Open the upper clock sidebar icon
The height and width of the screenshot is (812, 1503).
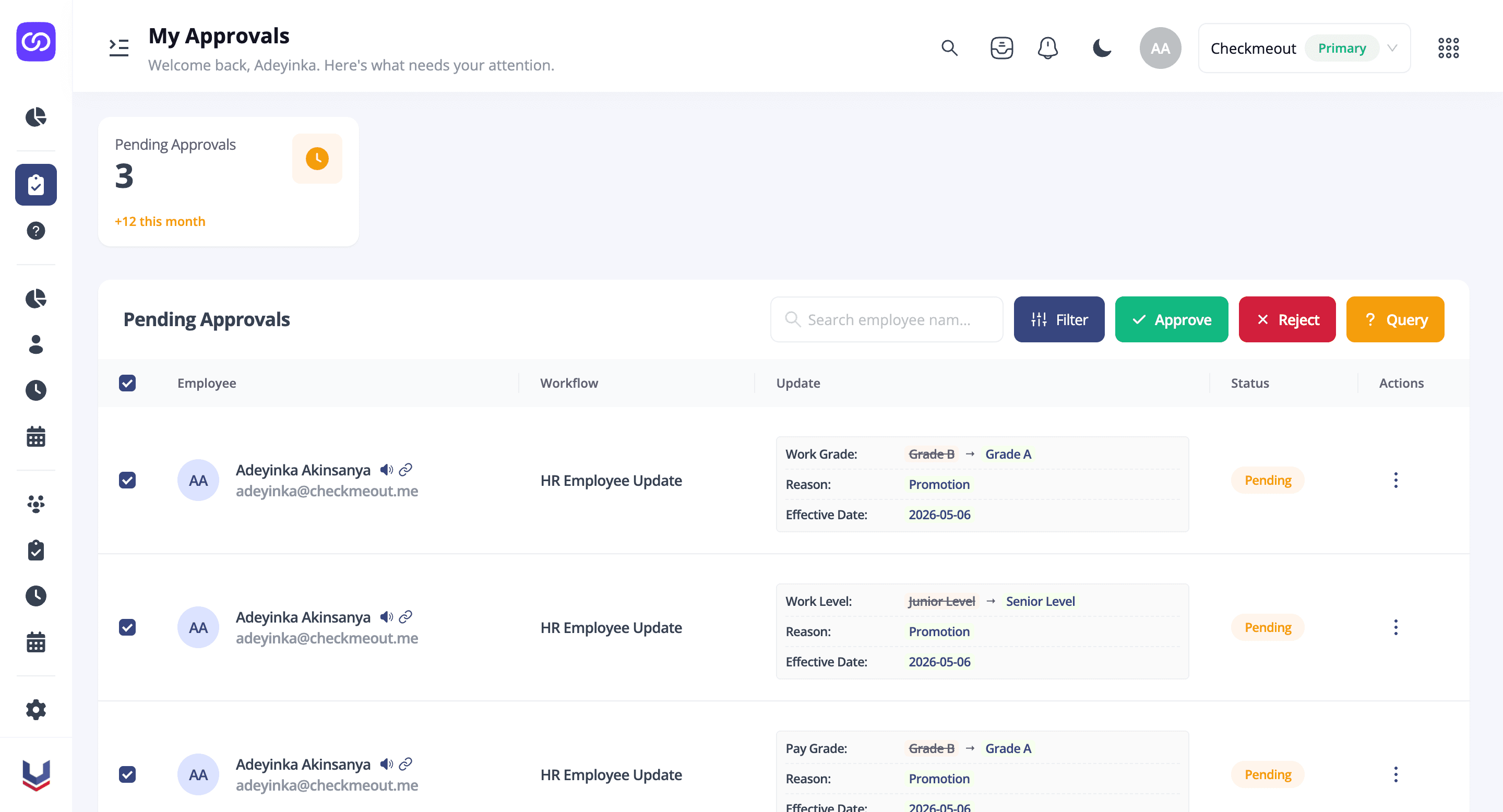[x=35, y=390]
